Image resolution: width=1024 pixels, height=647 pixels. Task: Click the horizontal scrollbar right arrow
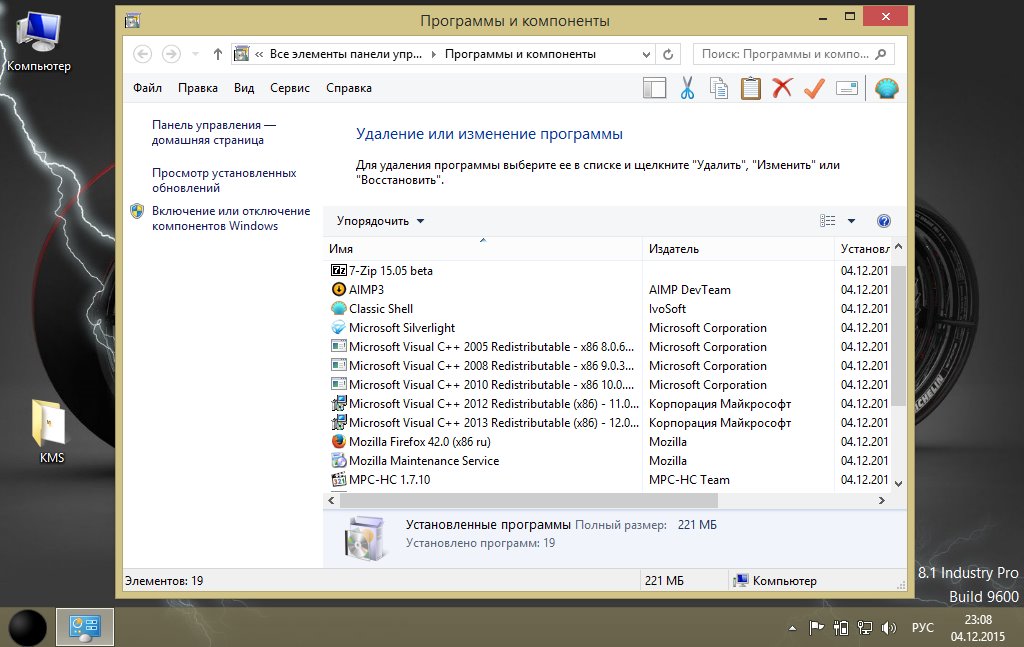click(882, 500)
